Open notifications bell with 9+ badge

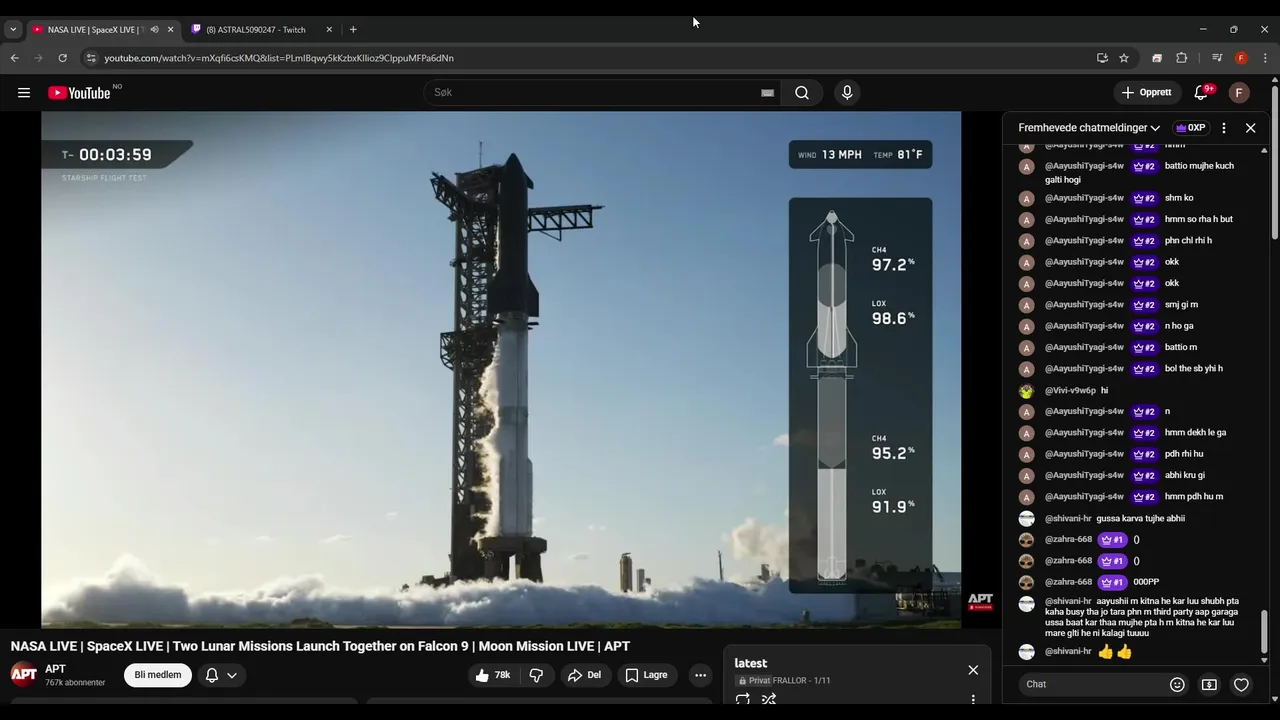click(x=1201, y=93)
